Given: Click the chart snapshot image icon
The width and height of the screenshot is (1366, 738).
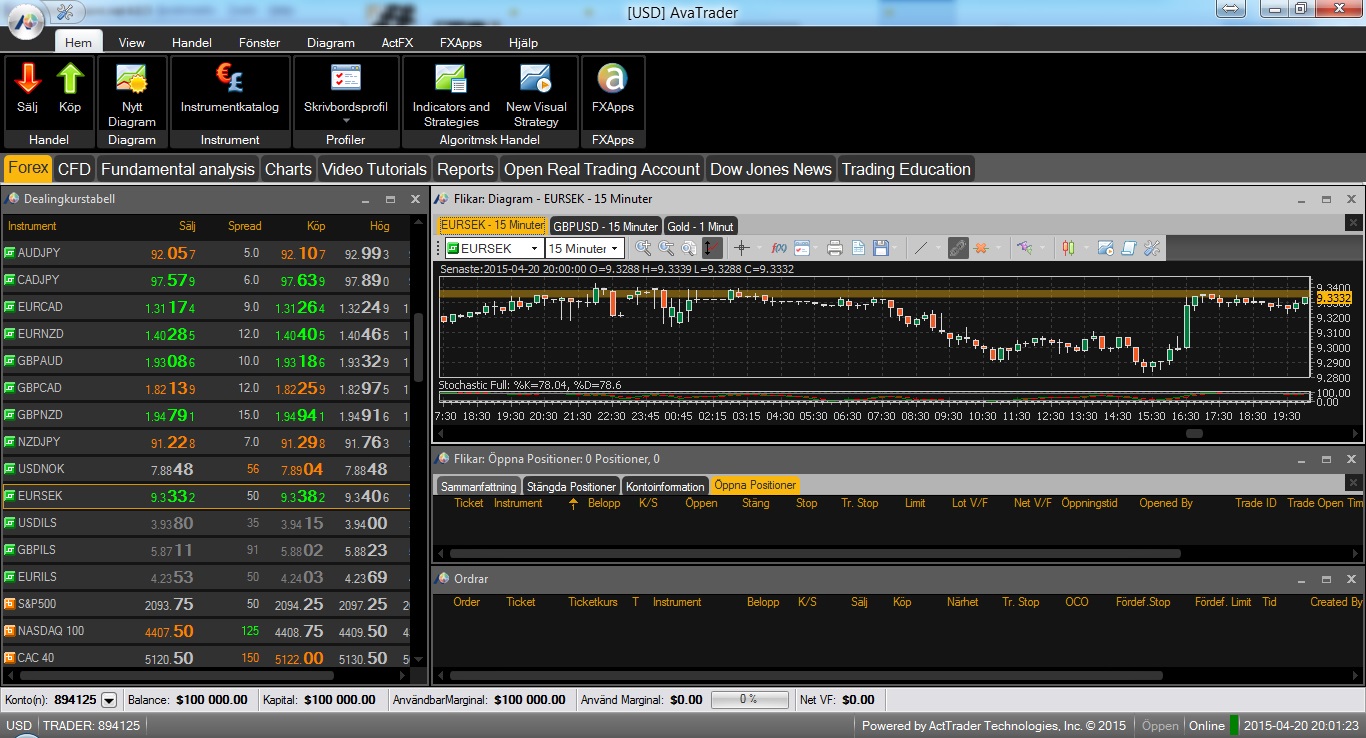Looking at the screenshot, I should pyautogui.click(x=1105, y=248).
